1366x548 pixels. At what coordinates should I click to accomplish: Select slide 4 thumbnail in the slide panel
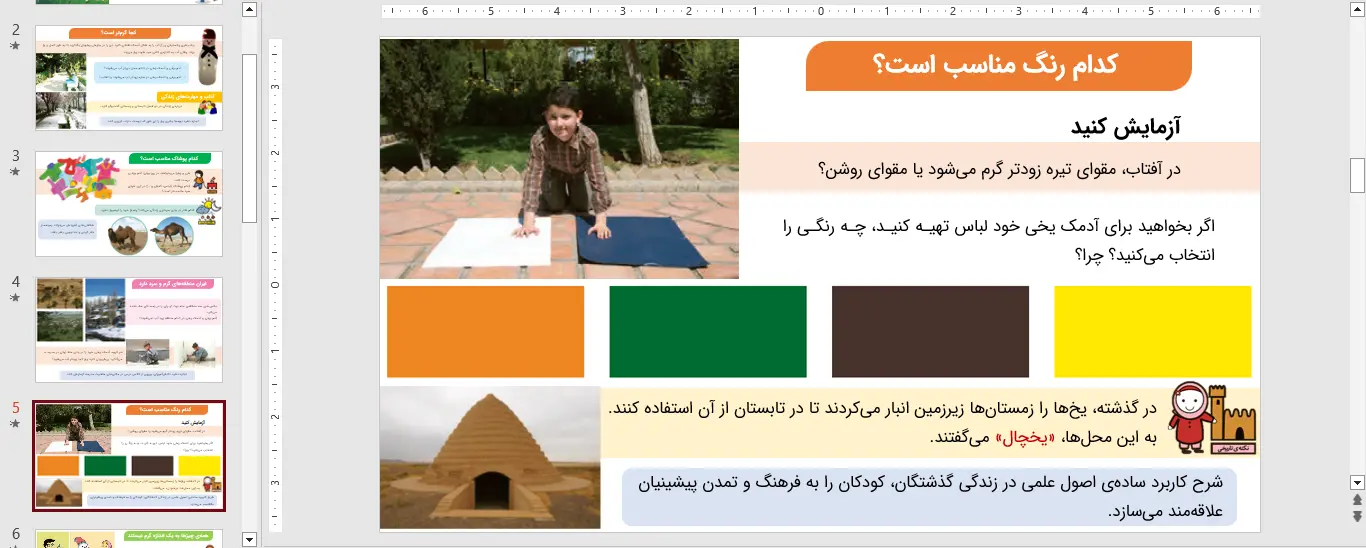tap(129, 330)
